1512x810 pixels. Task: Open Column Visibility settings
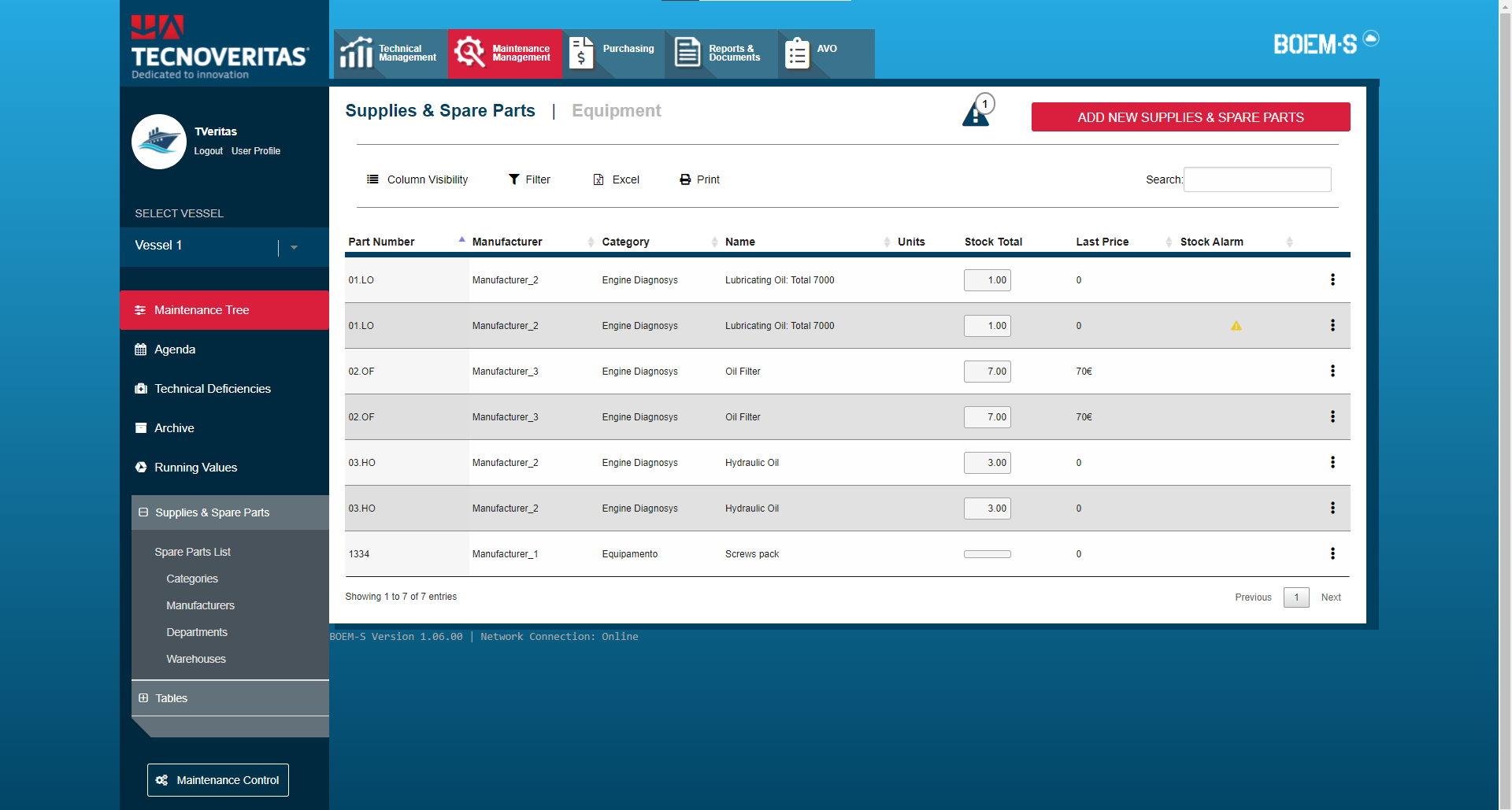(x=417, y=179)
